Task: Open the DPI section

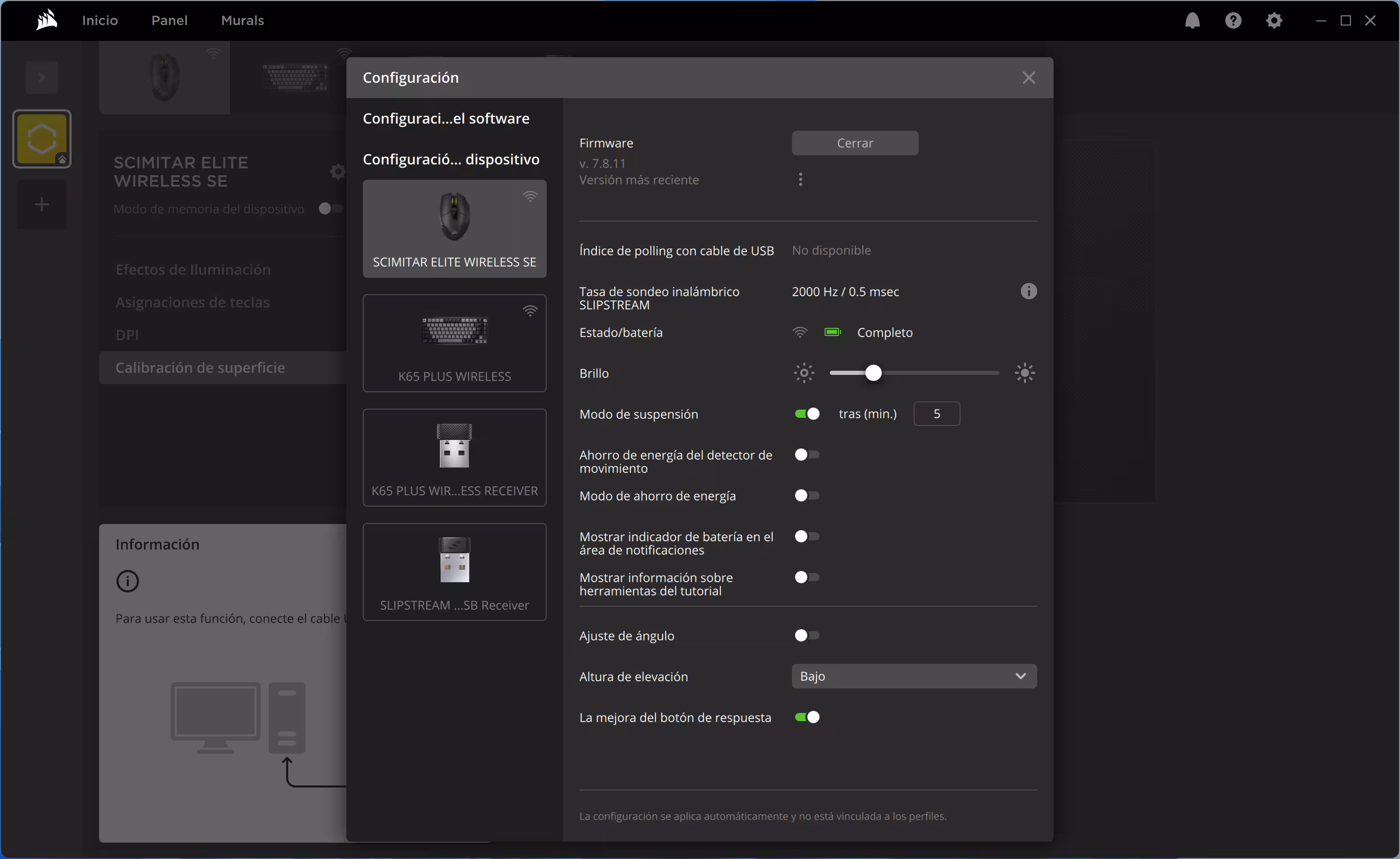Action: 127,335
